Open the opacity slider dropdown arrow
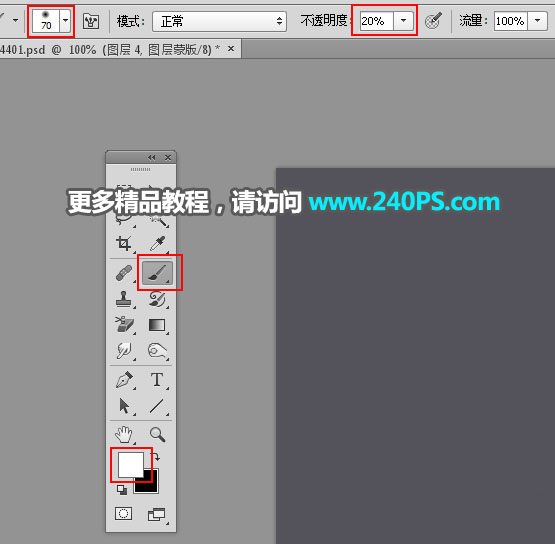This screenshot has height=544, width=555. tap(403, 21)
